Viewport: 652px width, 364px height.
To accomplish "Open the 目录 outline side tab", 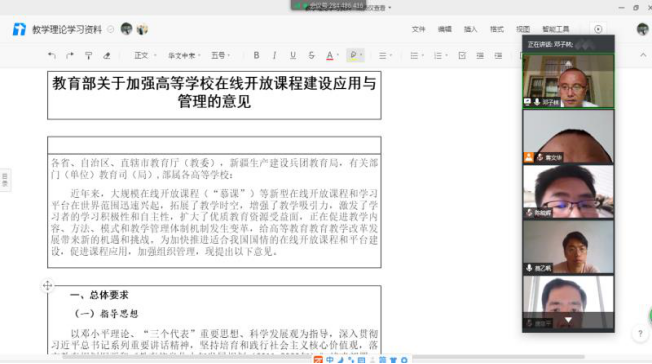I will tap(5, 180).
